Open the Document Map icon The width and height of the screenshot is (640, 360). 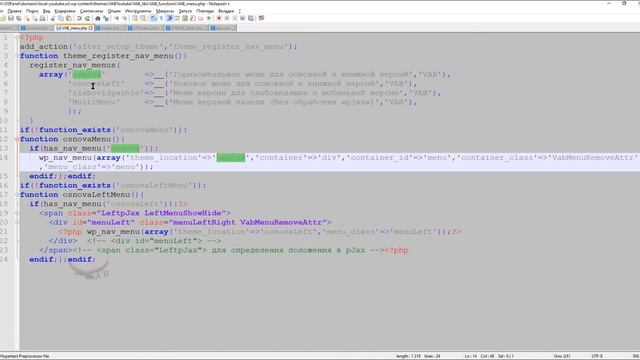pyautogui.click(x=185, y=18)
